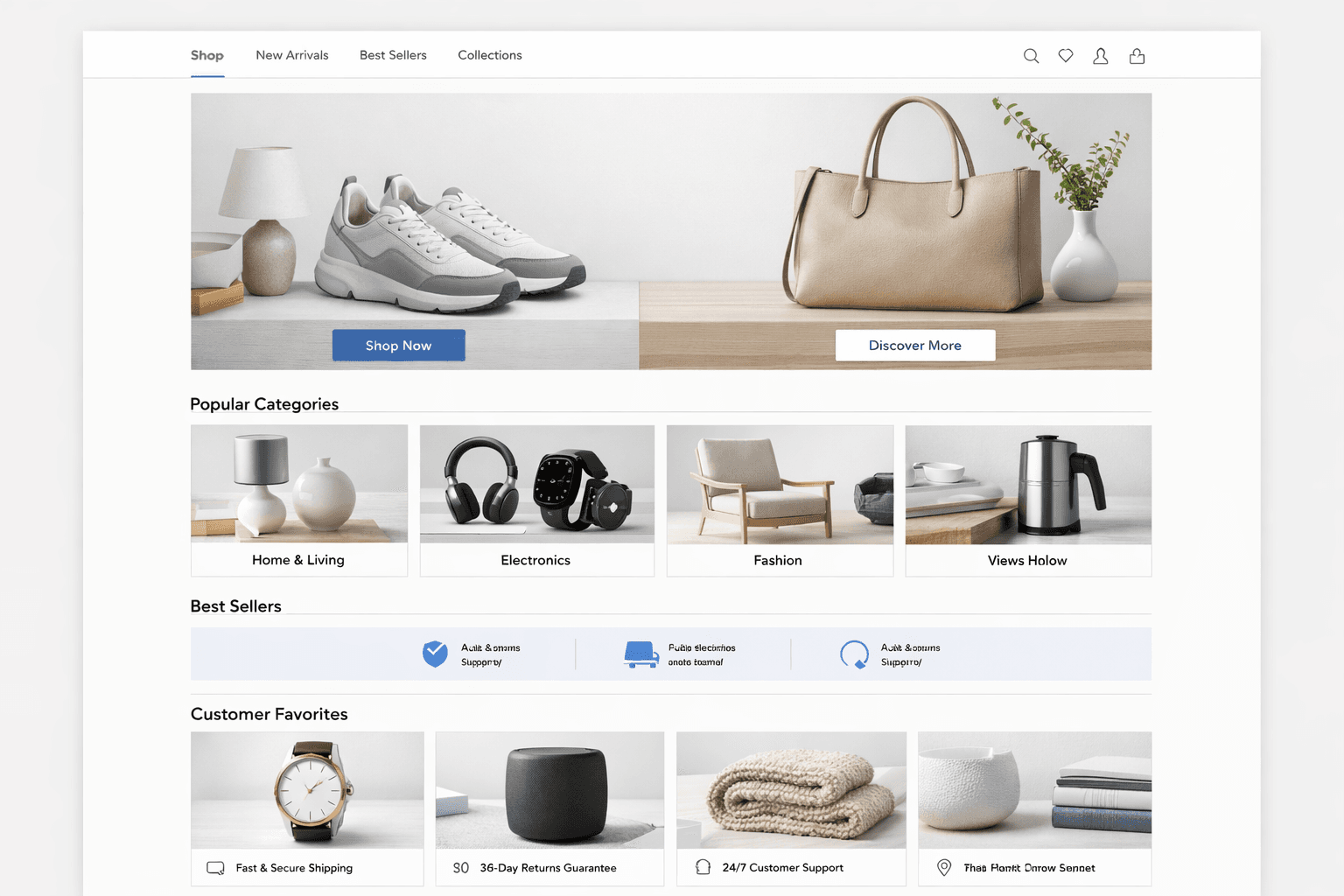Click the wristwatch product image
Screen dimensions: 1344x896
point(307,789)
